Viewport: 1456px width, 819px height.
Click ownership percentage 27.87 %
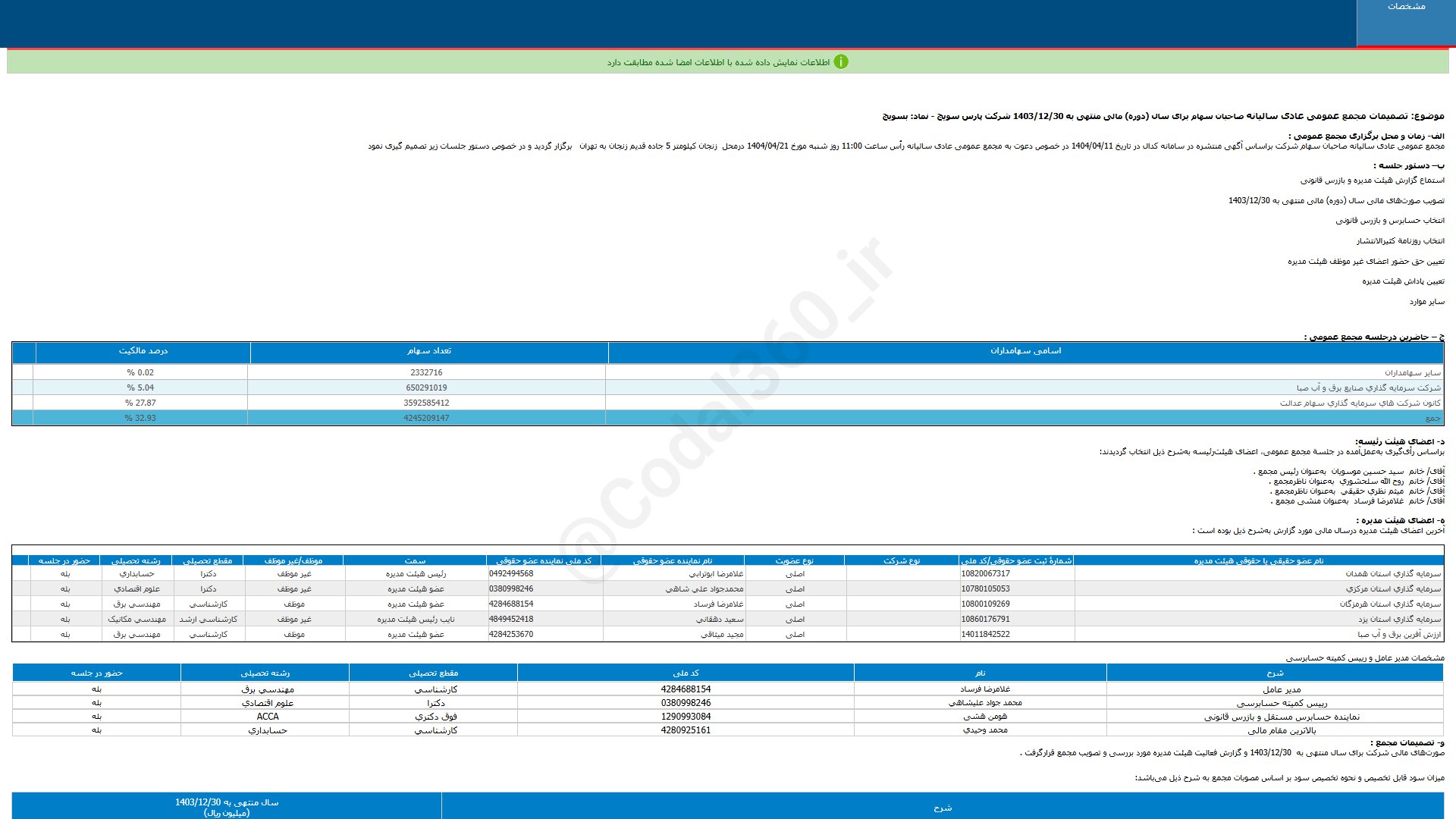pos(140,403)
